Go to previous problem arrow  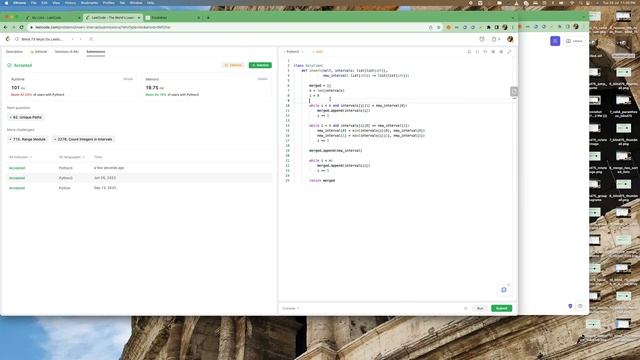pyautogui.click(x=73, y=39)
